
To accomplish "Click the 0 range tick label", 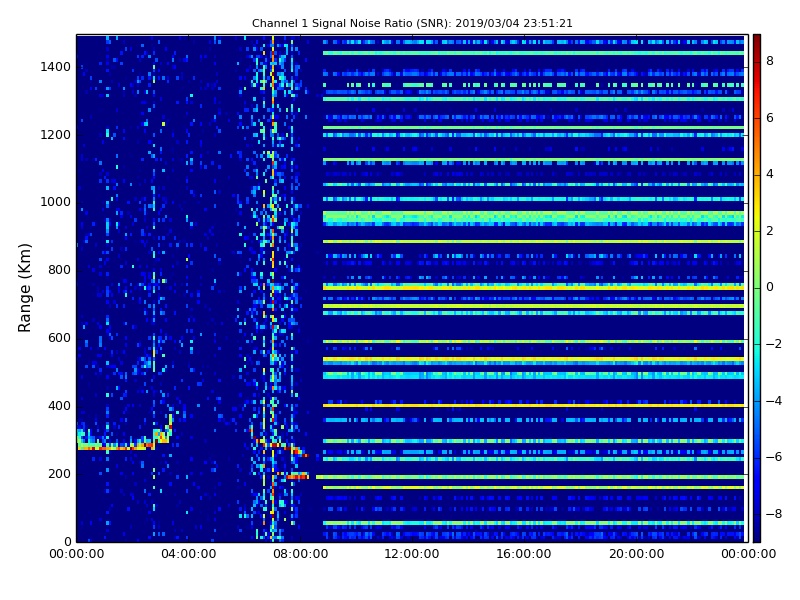I will (67, 541).
